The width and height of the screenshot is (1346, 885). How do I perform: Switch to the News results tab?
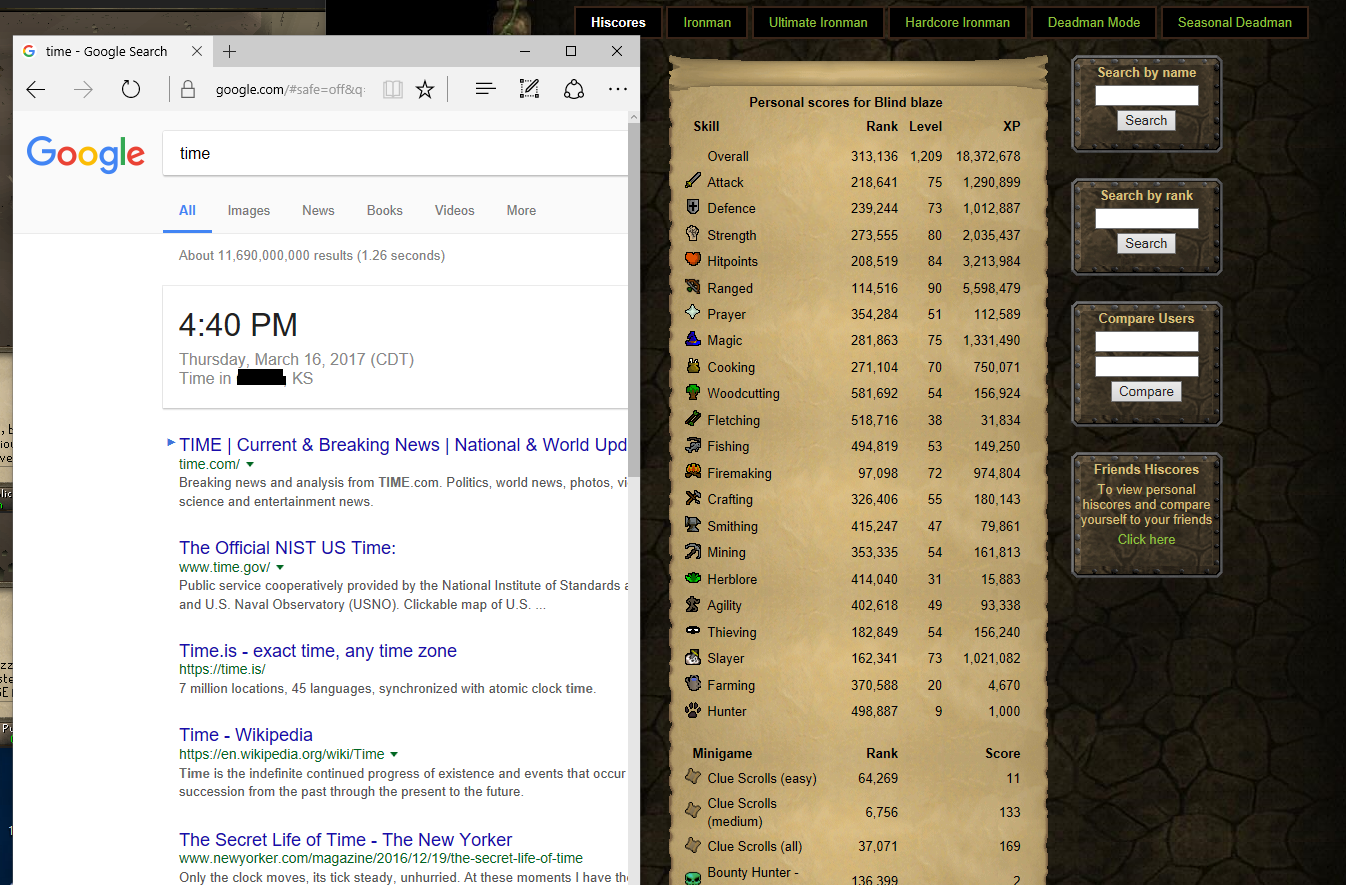point(318,210)
